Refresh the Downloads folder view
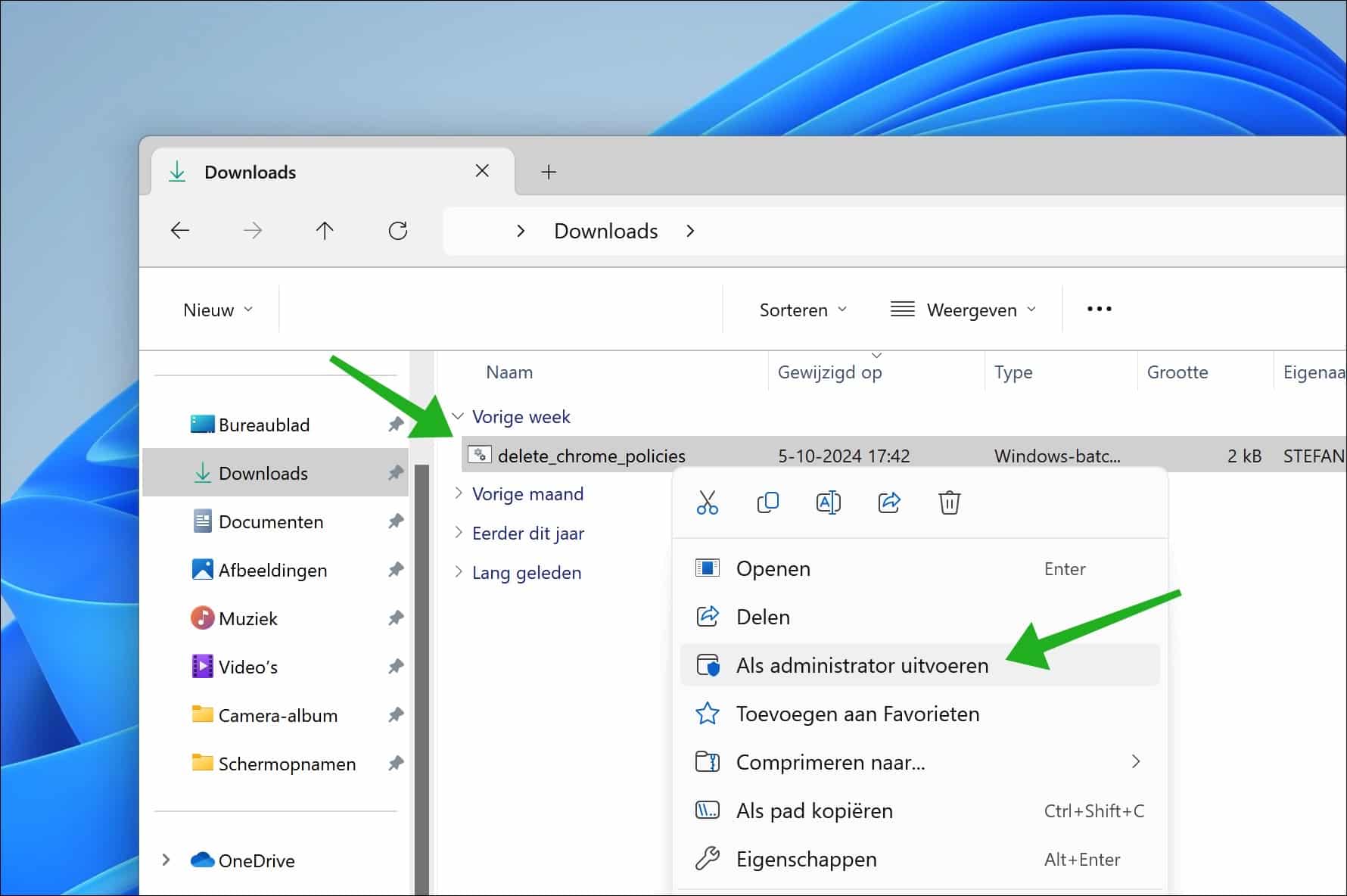 tap(398, 231)
